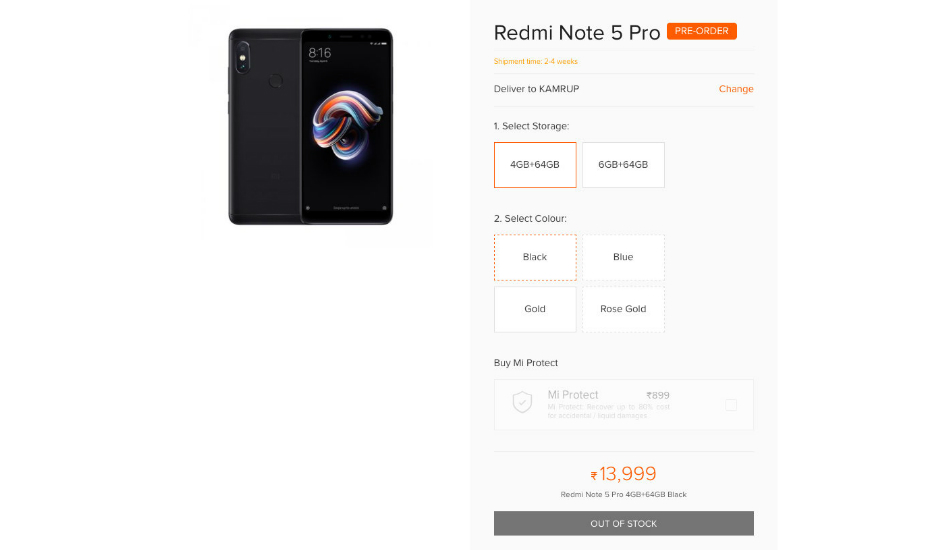950x550 pixels.
Task: Click the Shipment time 2-4 weeks notice
Action: 536,61
